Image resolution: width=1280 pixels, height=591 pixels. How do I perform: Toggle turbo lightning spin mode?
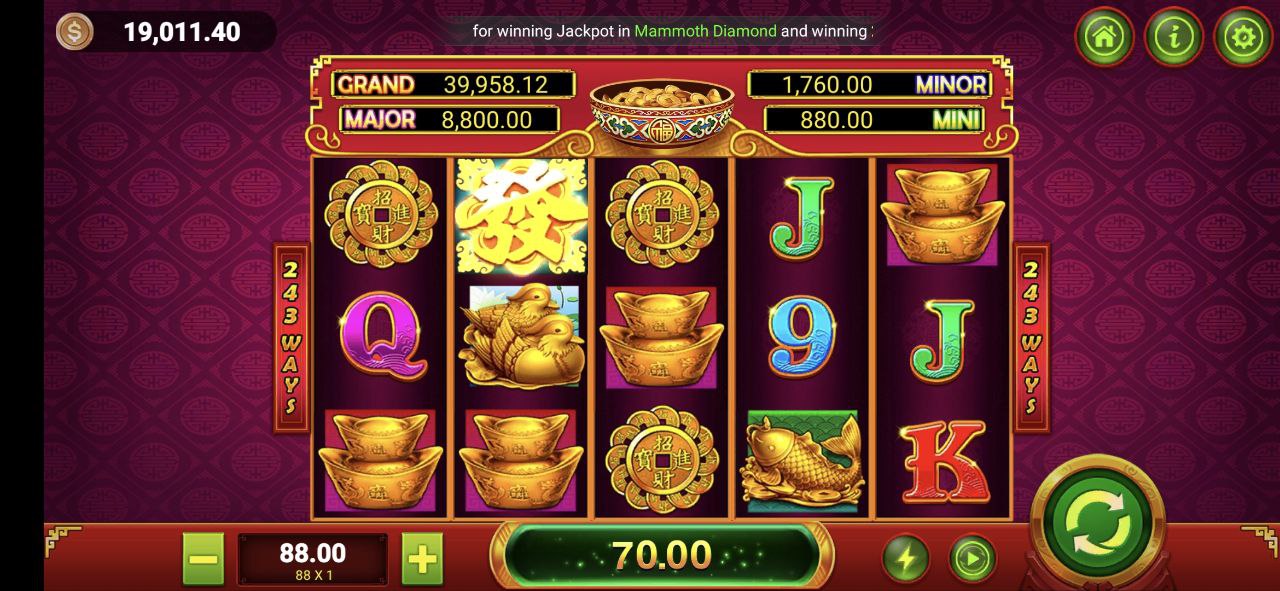(906, 558)
